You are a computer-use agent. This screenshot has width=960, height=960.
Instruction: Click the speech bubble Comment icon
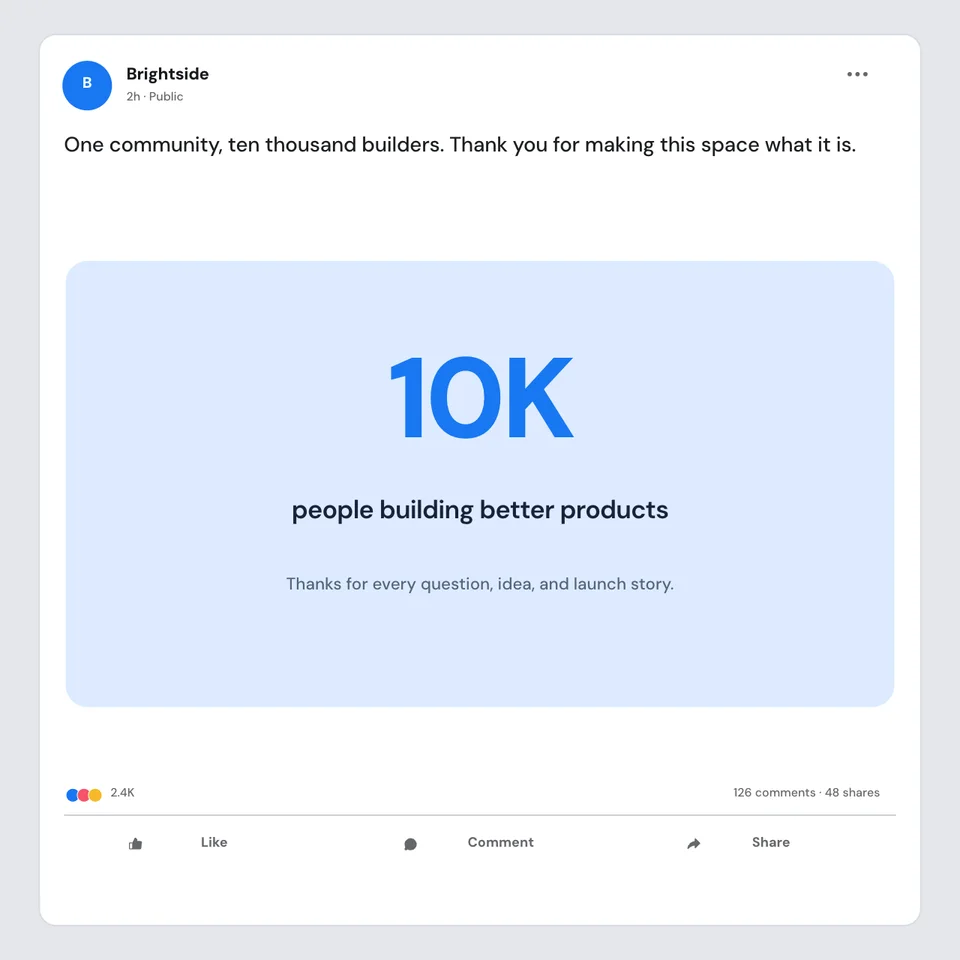[410, 844]
